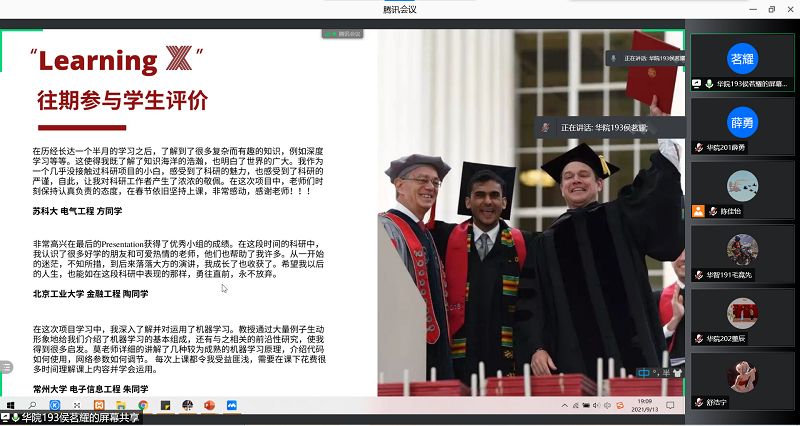
Task: Click the text 苏科大 电气工程 方同学
Action: tap(78, 211)
